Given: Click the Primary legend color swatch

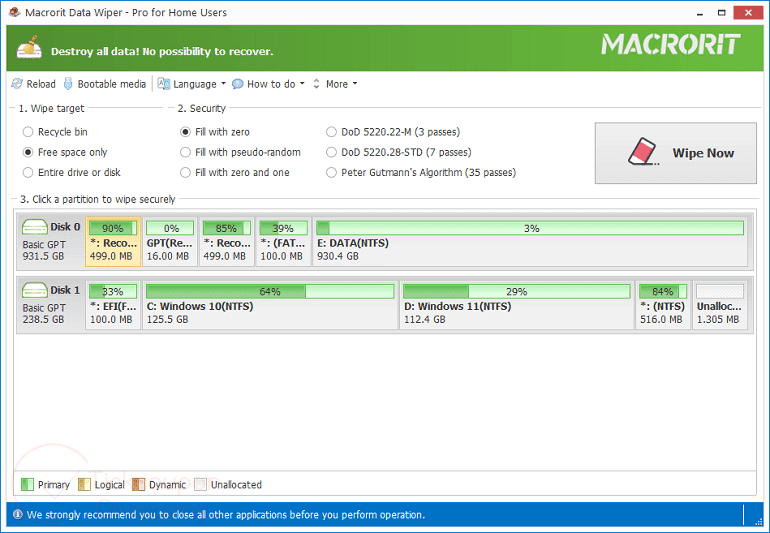Looking at the screenshot, I should [28, 484].
